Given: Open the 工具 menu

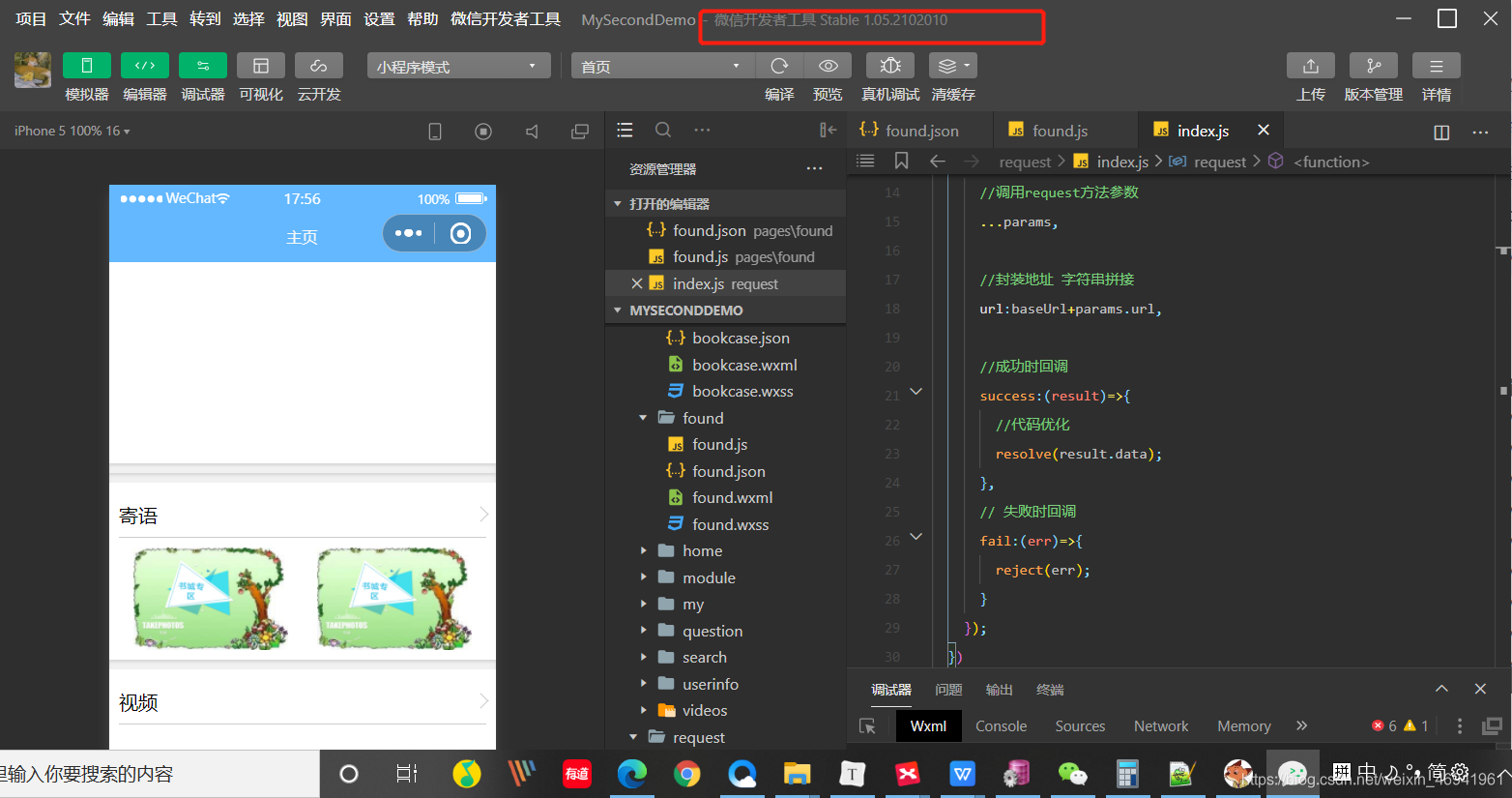Looking at the screenshot, I should [161, 19].
